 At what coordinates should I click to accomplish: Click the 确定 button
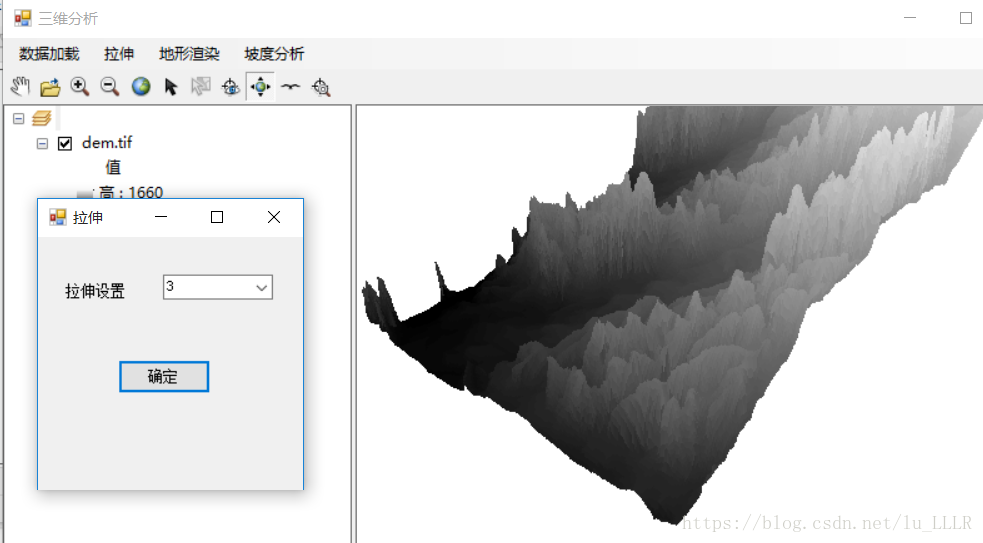click(x=164, y=376)
